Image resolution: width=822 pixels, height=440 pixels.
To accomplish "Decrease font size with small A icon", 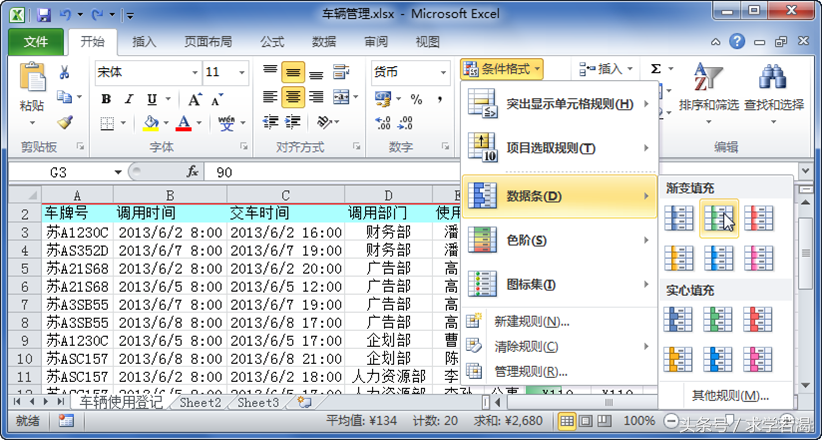I will coord(217,99).
